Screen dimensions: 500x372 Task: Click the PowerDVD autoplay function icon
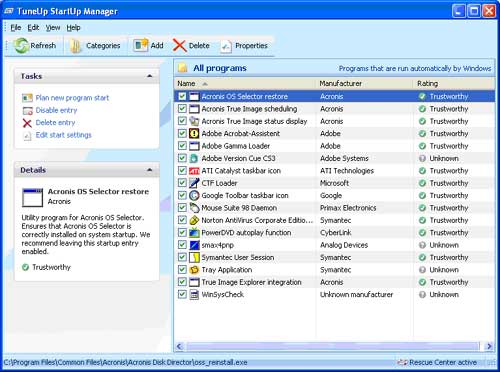click(x=194, y=232)
